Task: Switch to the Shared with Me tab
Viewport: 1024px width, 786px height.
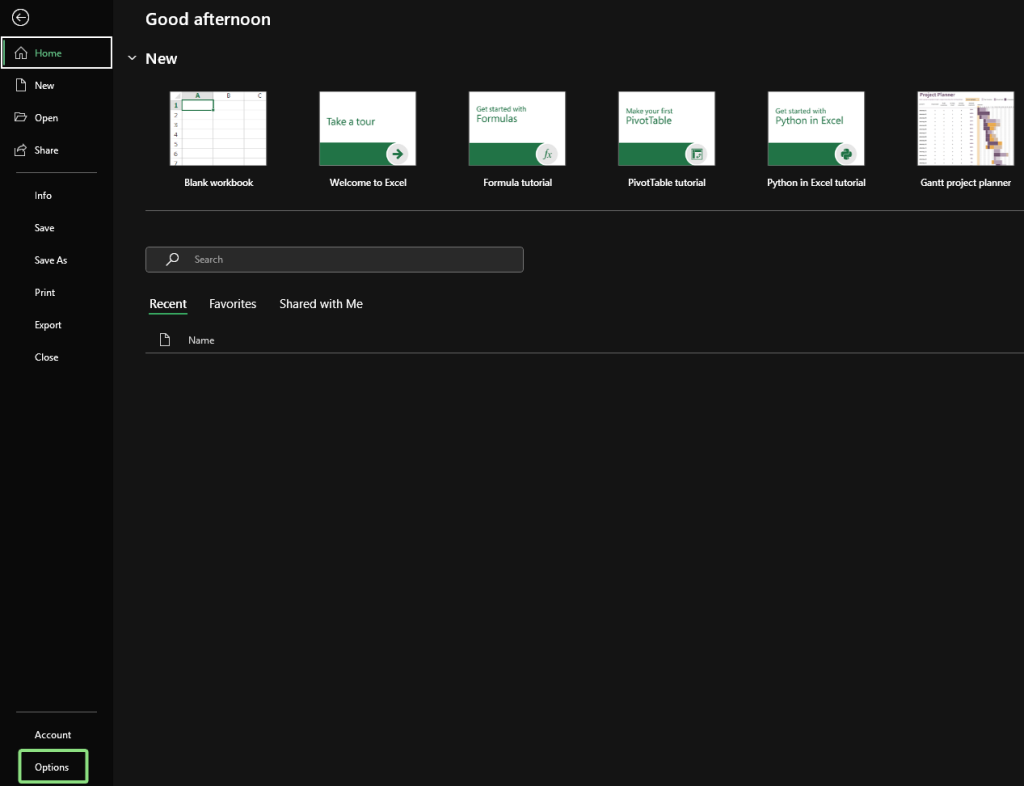Action: pyautogui.click(x=320, y=303)
